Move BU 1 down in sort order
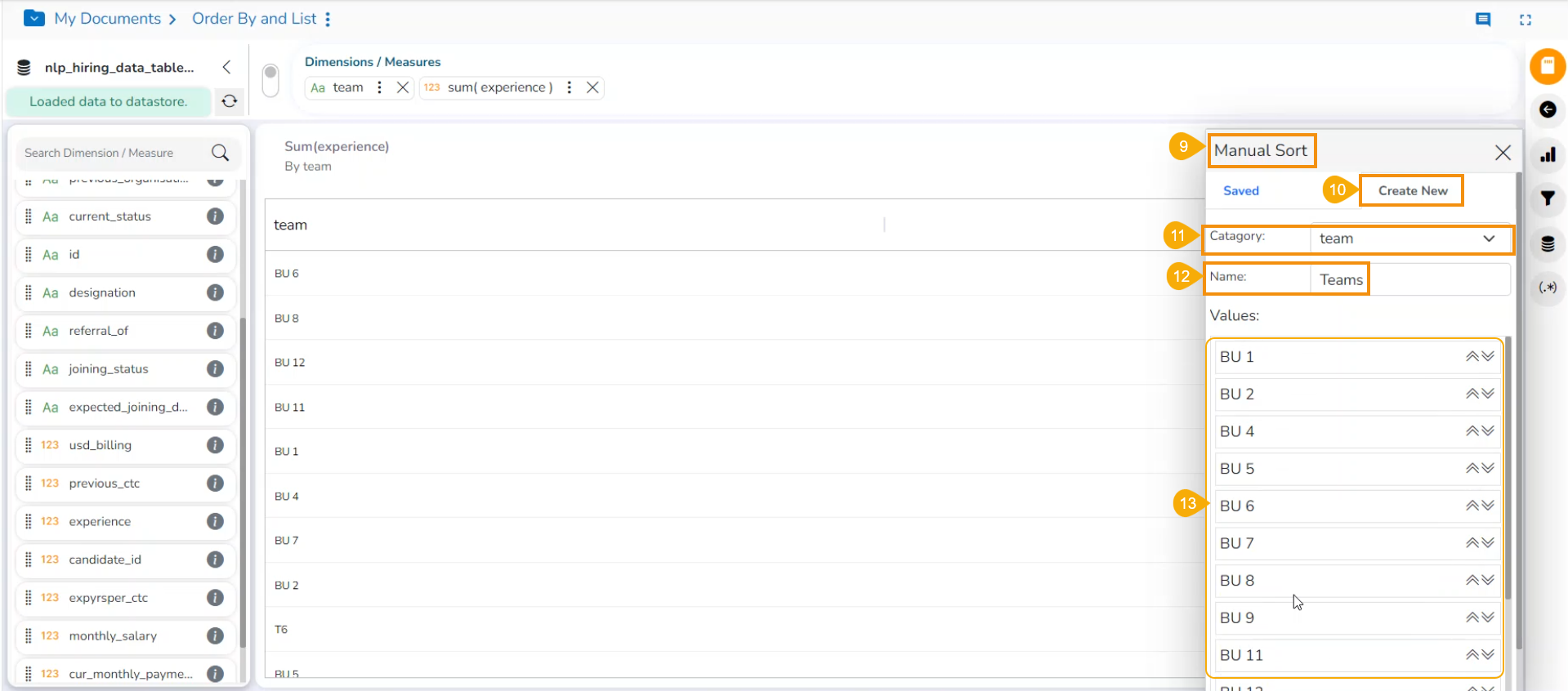Viewport: 1568px width, 691px height. click(x=1488, y=357)
